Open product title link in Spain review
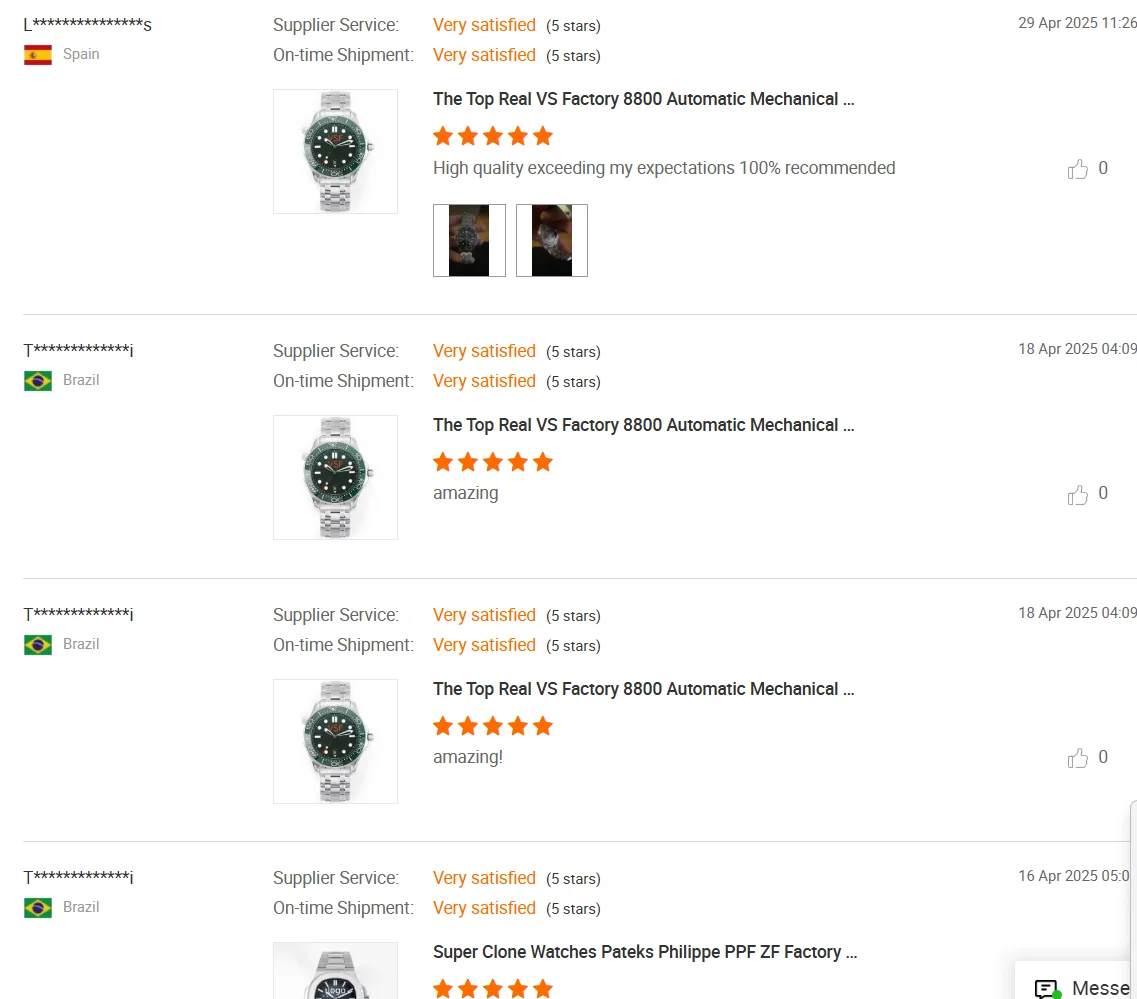This screenshot has width=1137, height=999. pos(643,99)
